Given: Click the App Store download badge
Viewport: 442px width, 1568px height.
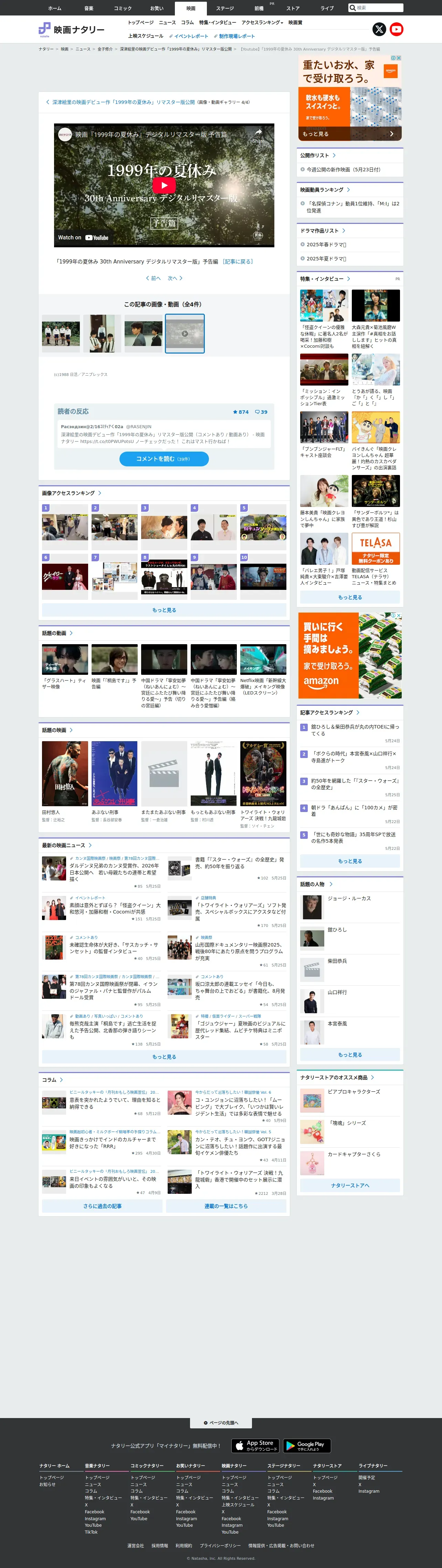Looking at the screenshot, I should tap(255, 1445).
